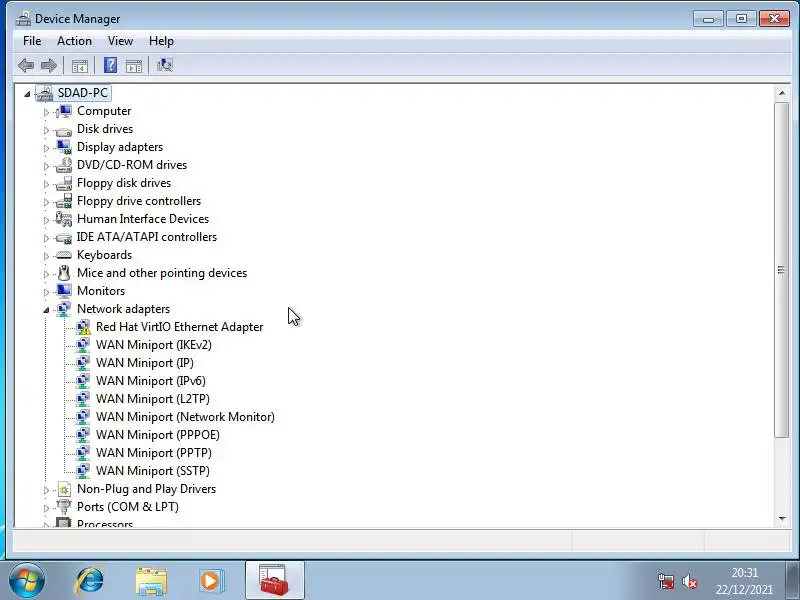
Task: Click the vertical scrollbar thumb
Action: point(782,269)
